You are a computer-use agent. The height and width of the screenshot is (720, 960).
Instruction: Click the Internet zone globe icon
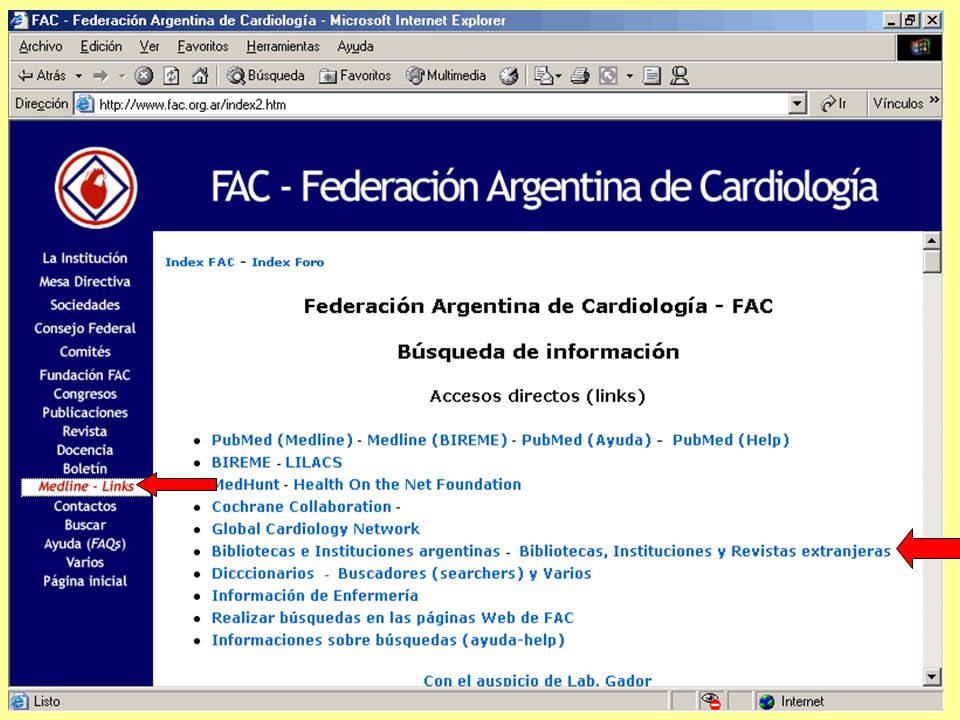[x=767, y=702]
